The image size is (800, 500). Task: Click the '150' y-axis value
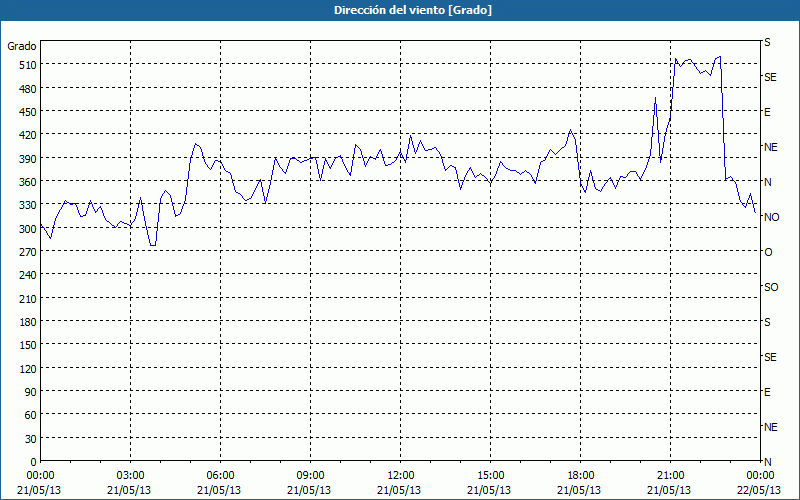(28, 345)
